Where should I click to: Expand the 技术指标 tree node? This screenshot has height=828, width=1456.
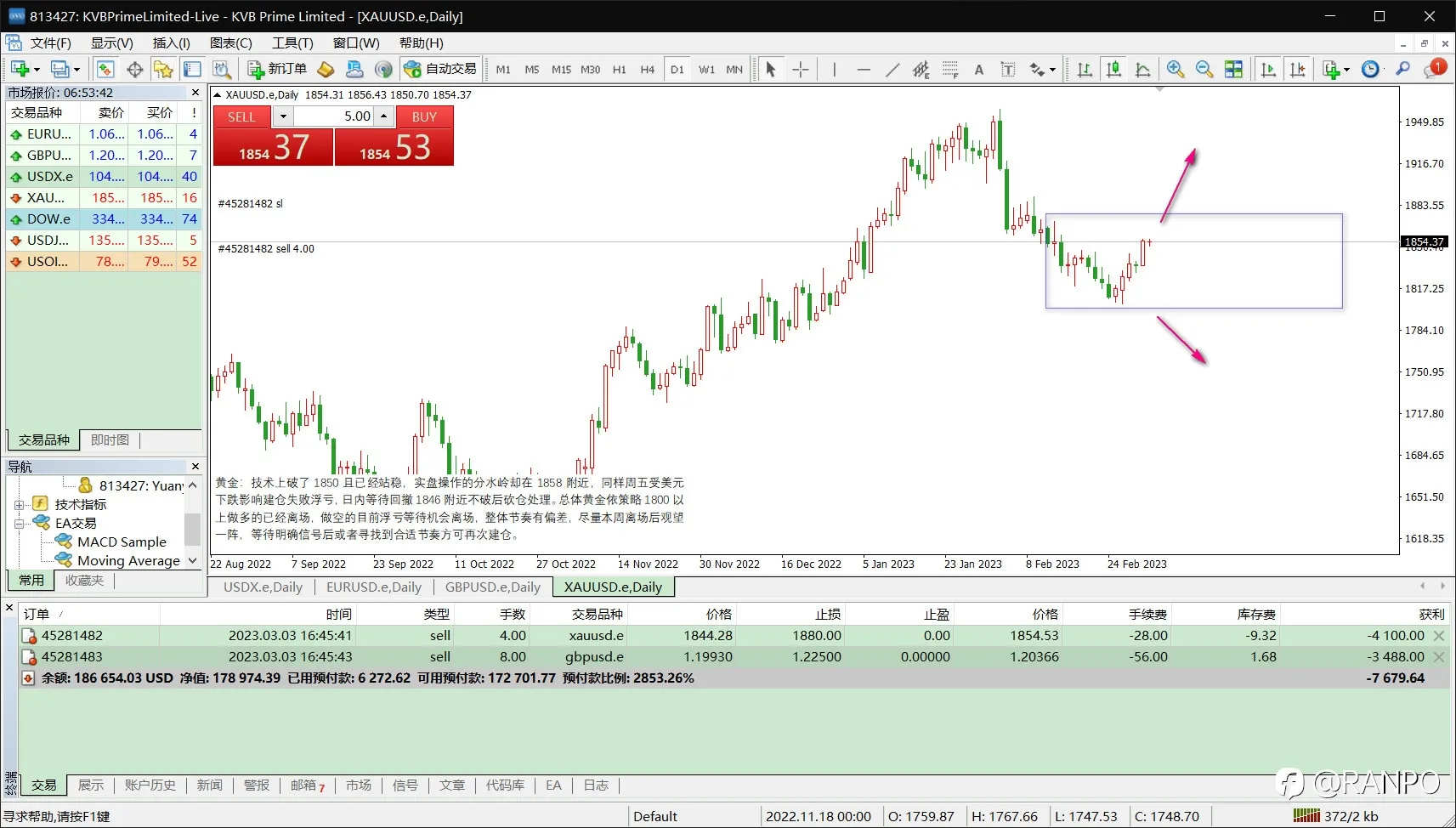19,505
